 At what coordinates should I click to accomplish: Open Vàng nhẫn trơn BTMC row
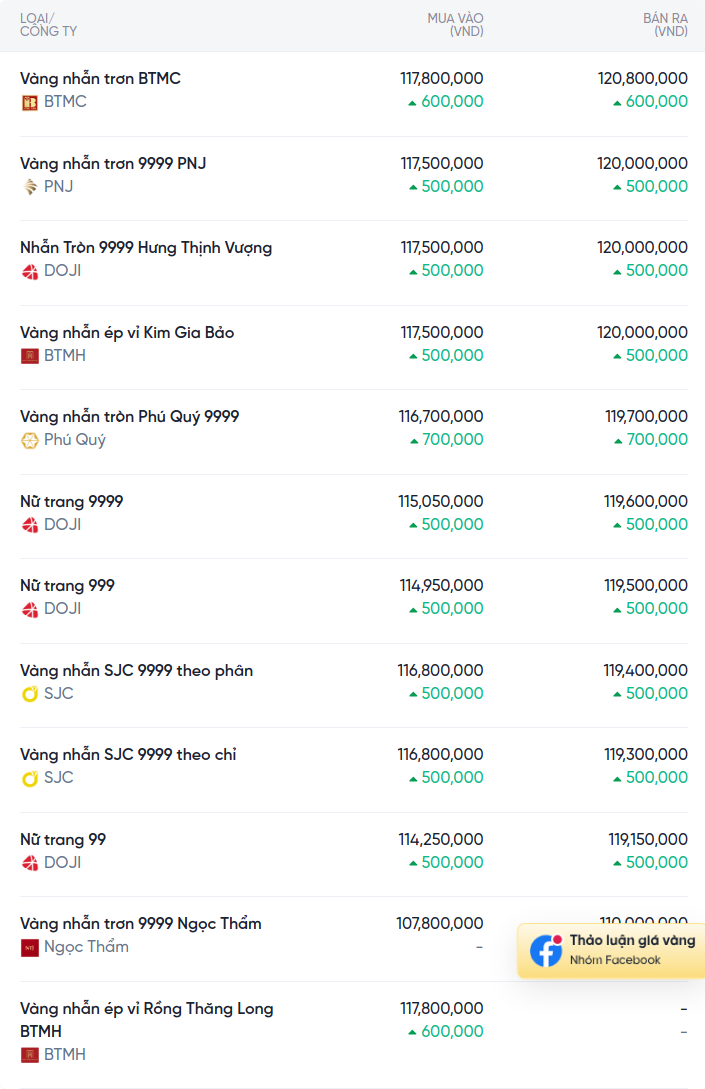coord(100,78)
